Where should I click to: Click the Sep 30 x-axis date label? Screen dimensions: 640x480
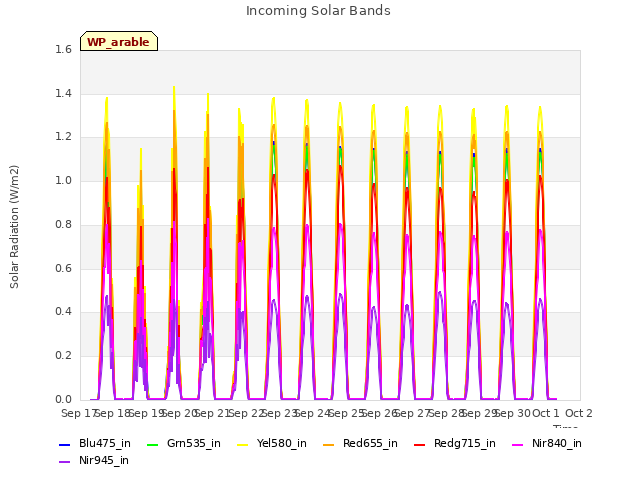pyautogui.click(x=513, y=413)
